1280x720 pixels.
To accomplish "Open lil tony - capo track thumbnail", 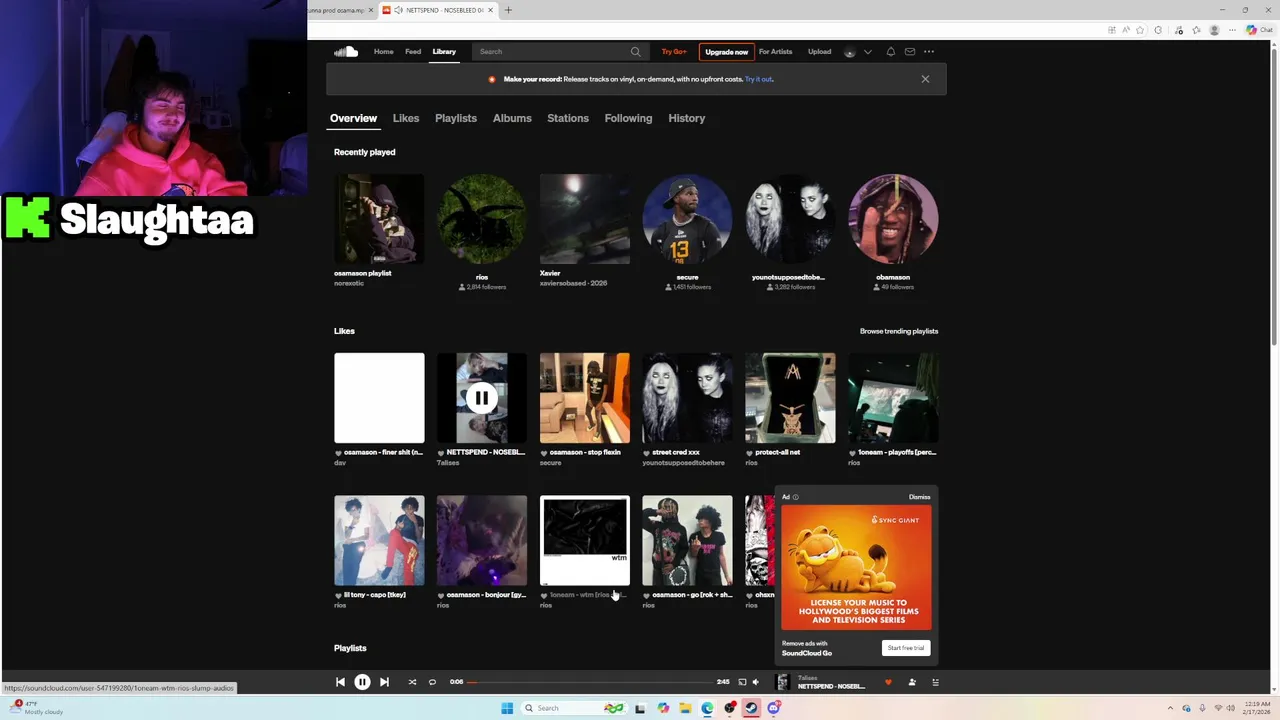I will click(379, 541).
